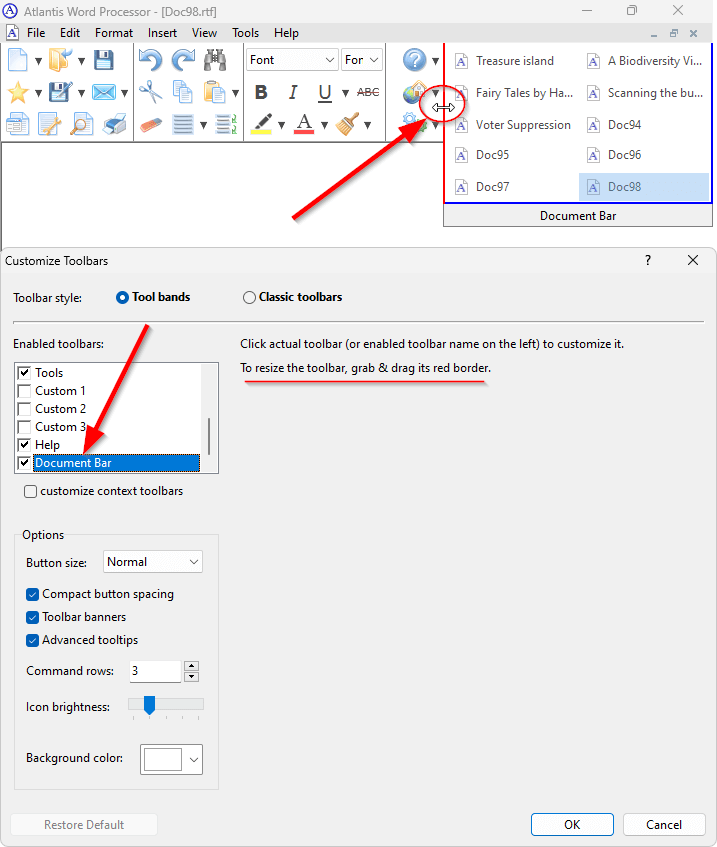Click the Cancel button
Screen dimensions: 717x847
click(664, 825)
